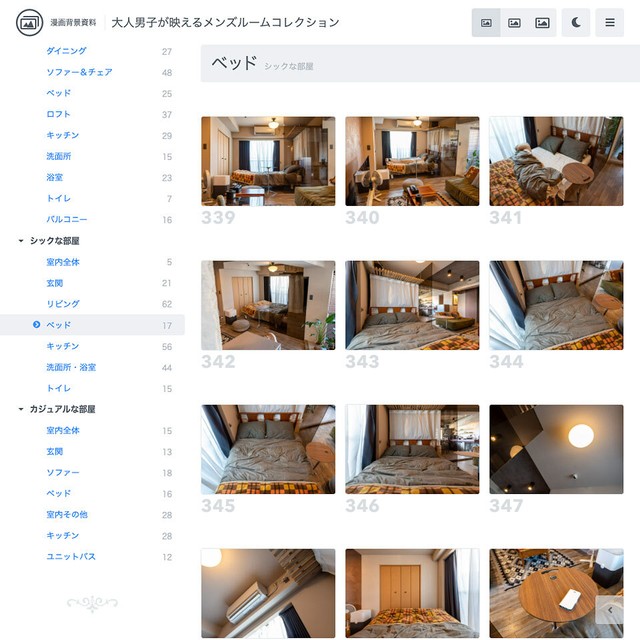This screenshot has width=640, height=640.
Task: Open the round table with phone thumbnail
Action: tap(556, 593)
